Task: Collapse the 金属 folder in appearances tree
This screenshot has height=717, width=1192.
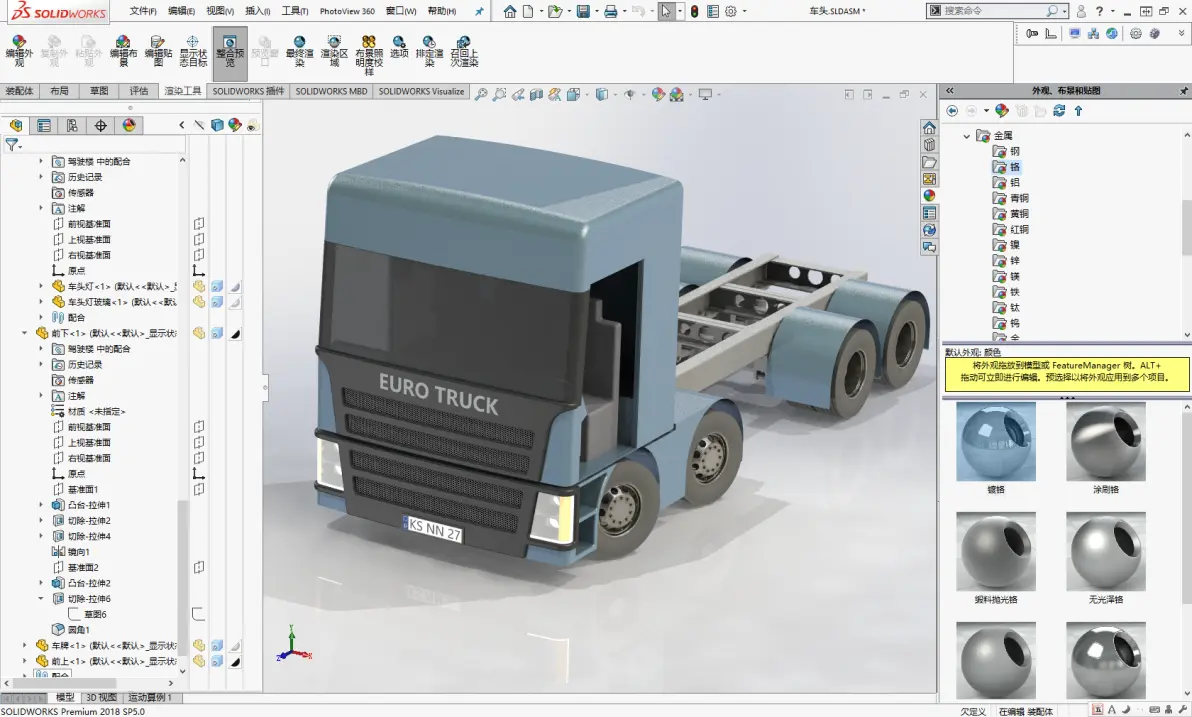Action: 966,136
